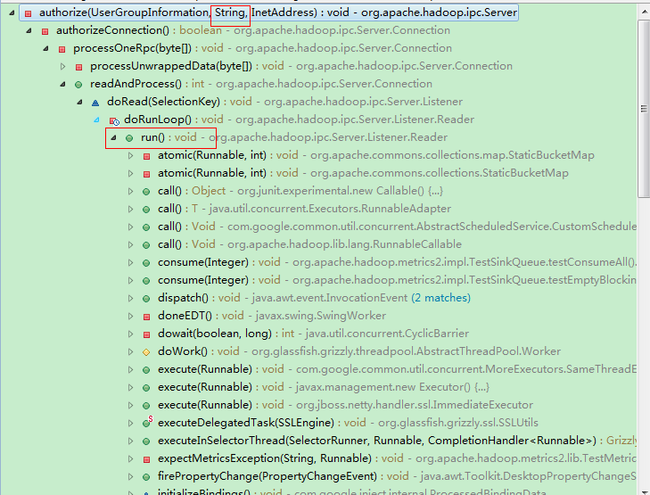This screenshot has height=495, width=650.
Task: Click the synchronized private icon of doRunLoop()
Action: click(114, 121)
